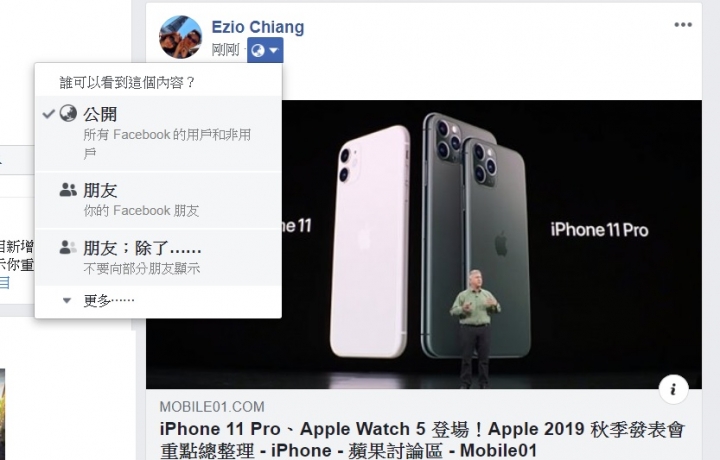
Task: Open the link info "i" icon
Action: click(x=673, y=389)
